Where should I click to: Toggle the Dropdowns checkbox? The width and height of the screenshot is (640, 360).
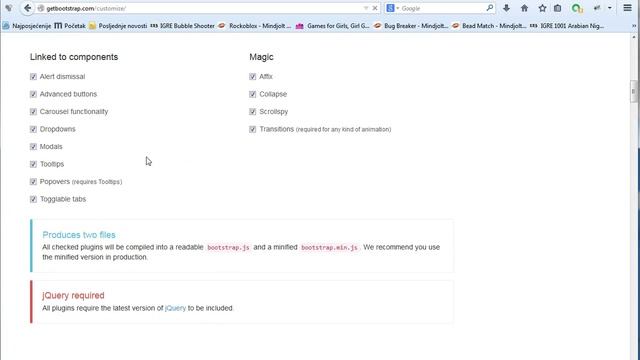click(33, 129)
